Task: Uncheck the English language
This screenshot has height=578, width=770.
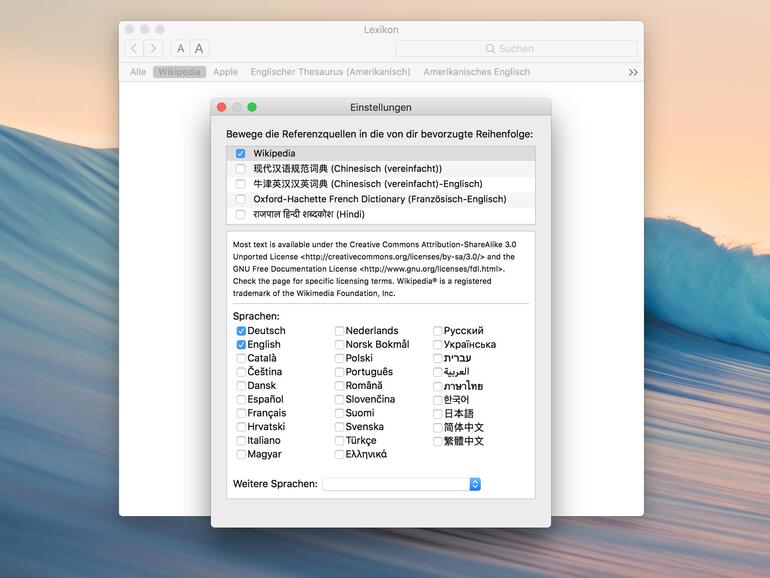Action: click(241, 345)
